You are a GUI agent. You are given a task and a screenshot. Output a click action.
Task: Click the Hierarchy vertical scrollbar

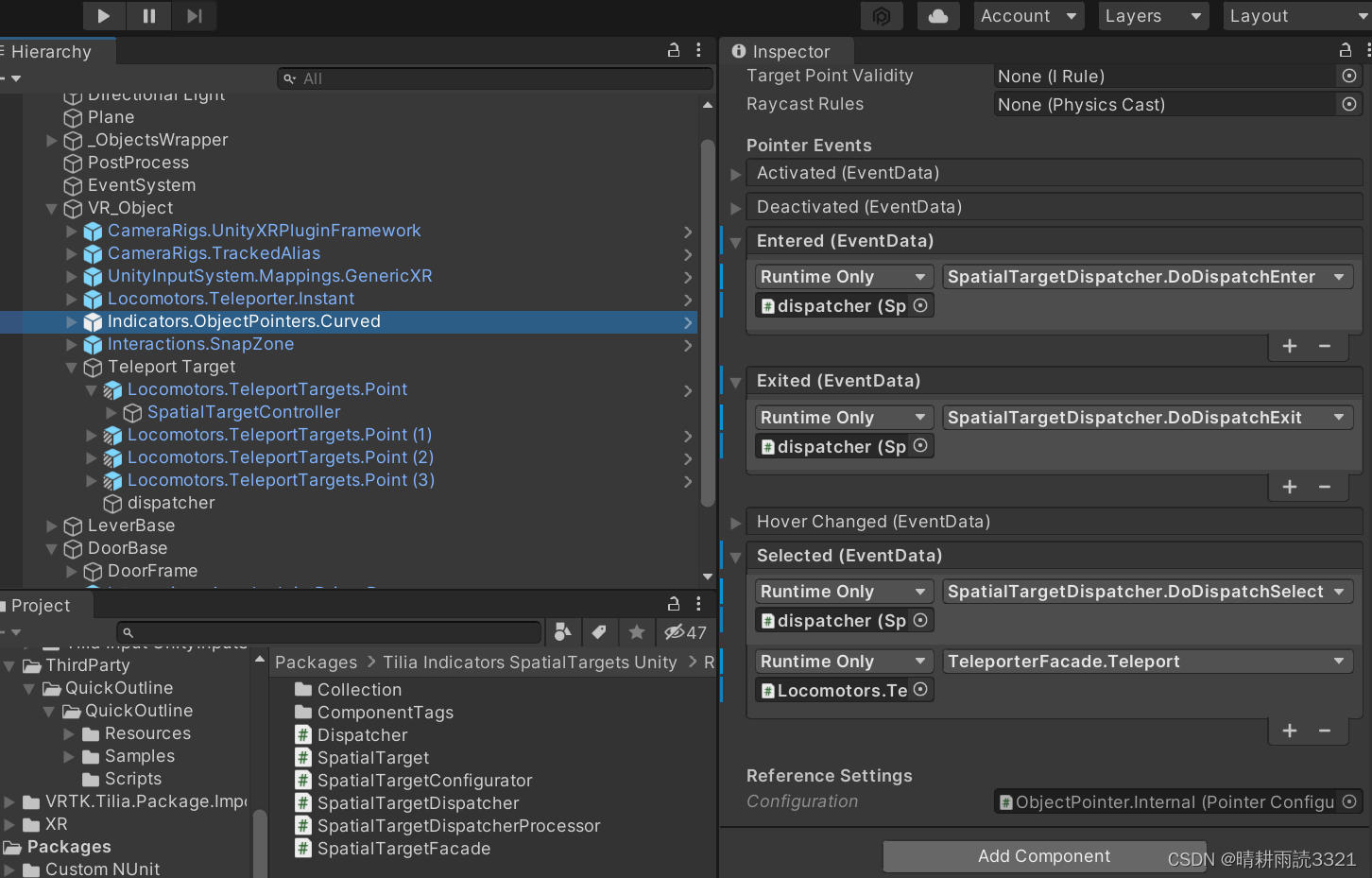tap(708, 322)
